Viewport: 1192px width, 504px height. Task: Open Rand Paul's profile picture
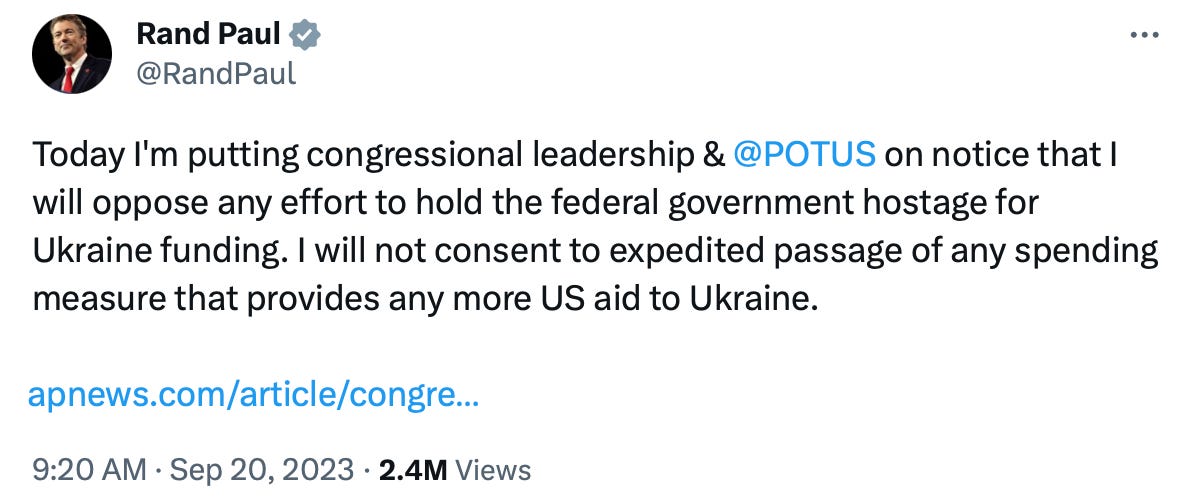[71, 55]
